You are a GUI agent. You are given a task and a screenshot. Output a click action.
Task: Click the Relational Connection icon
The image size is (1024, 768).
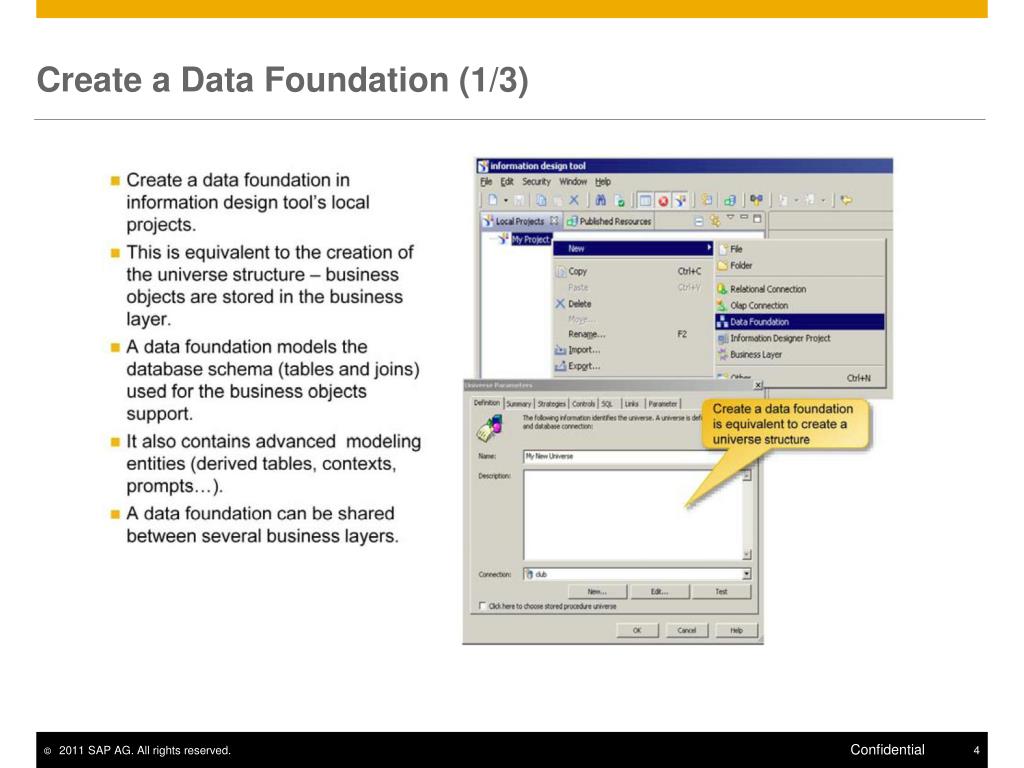coord(722,289)
